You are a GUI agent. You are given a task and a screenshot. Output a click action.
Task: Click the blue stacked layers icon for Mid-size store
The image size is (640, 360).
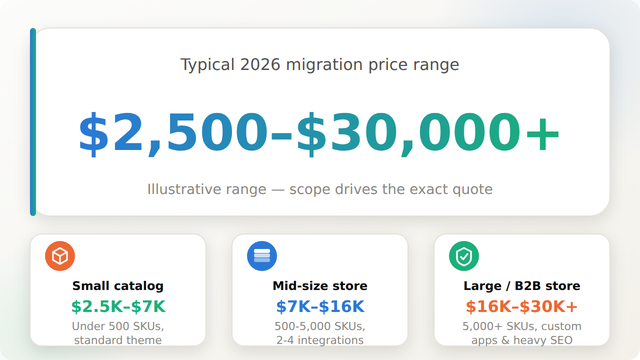(262, 256)
